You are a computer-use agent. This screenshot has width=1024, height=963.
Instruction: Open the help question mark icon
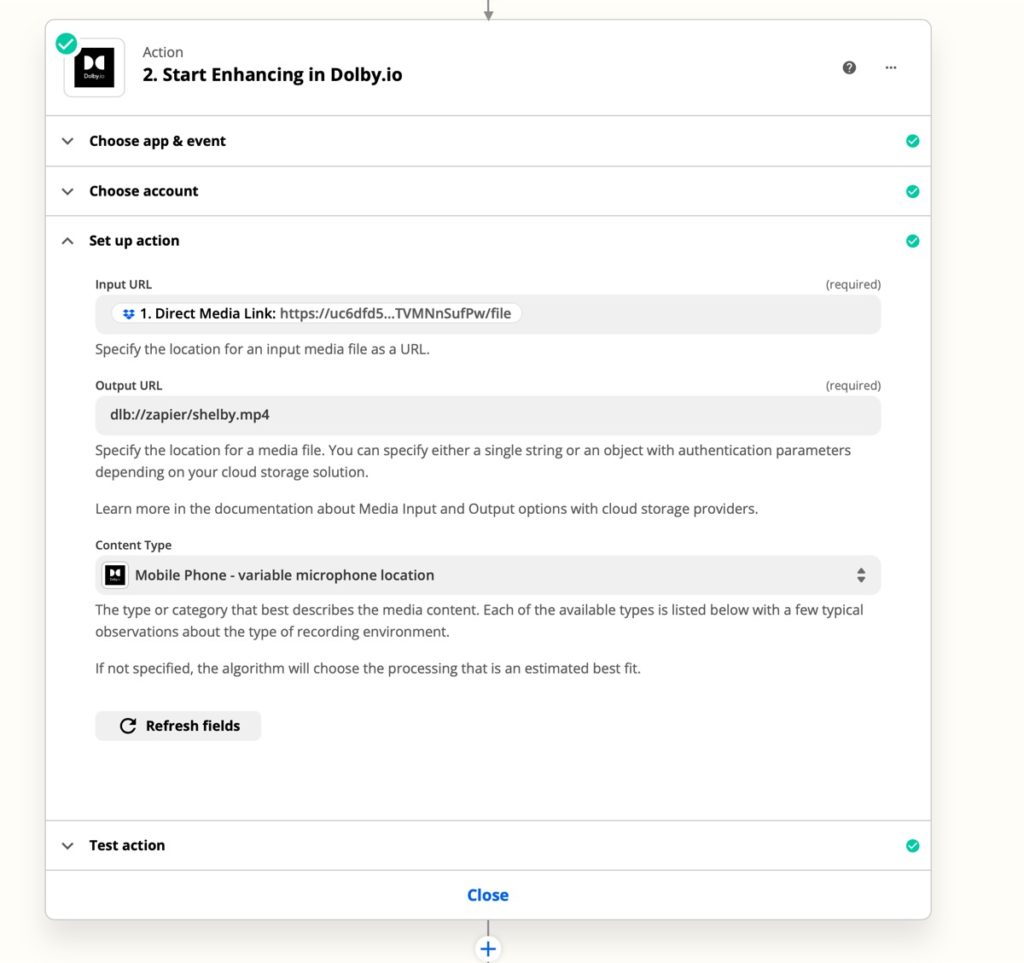coord(849,67)
